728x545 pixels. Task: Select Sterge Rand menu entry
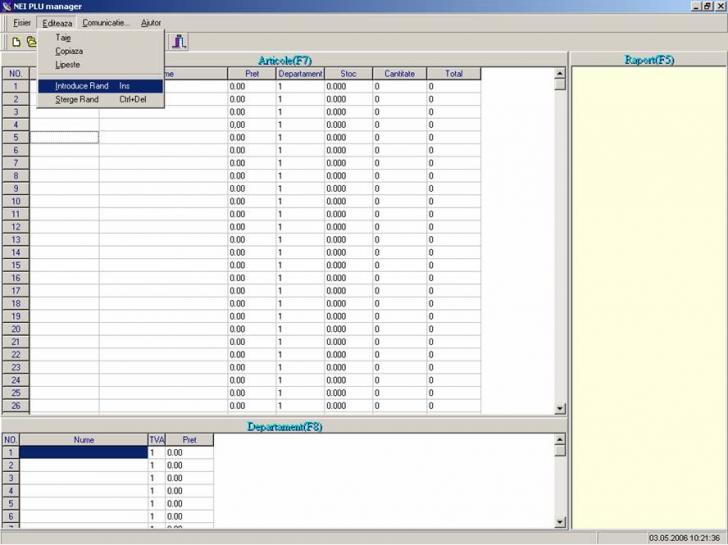[77, 99]
